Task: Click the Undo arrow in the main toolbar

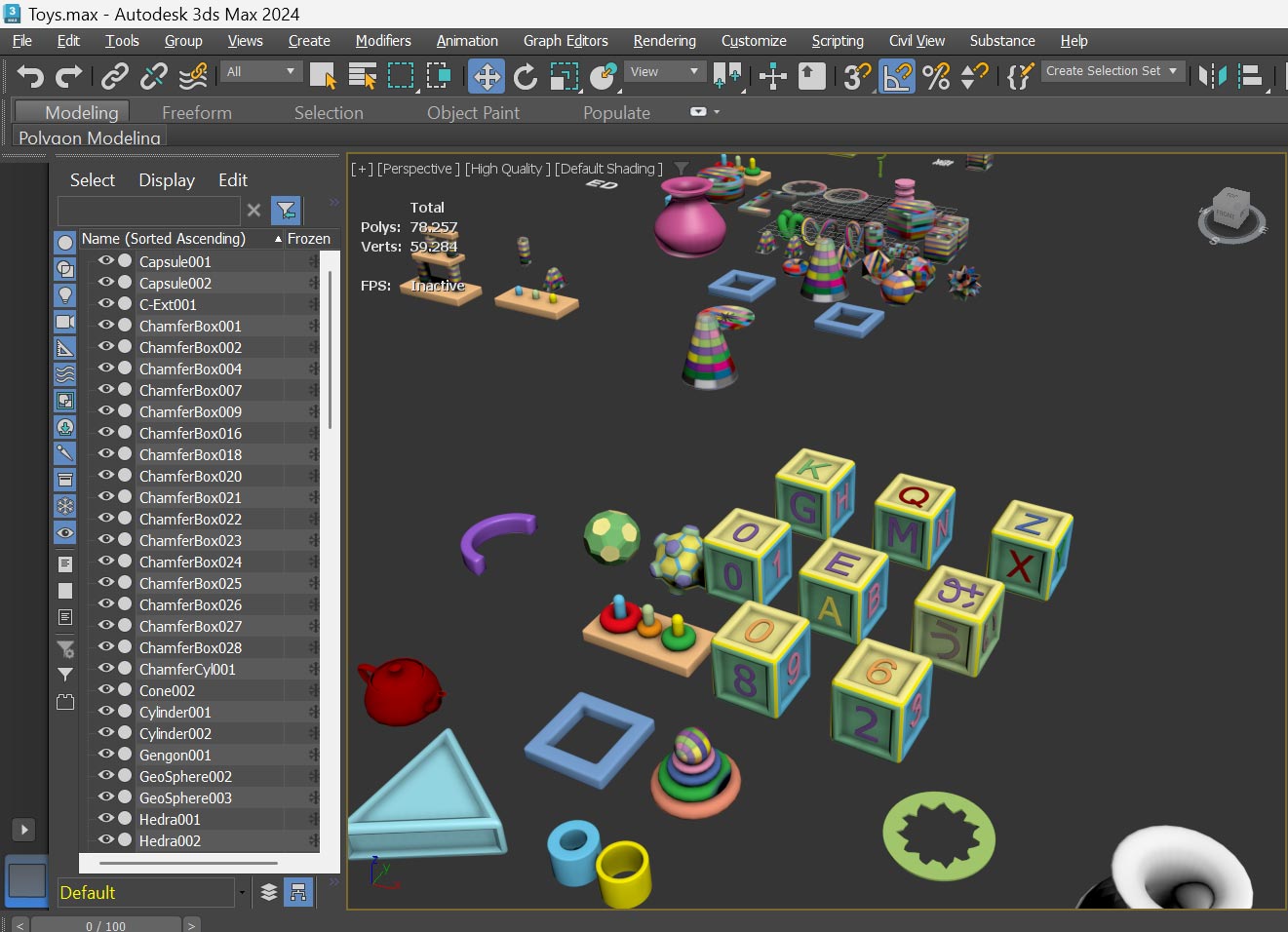Action: (x=30, y=76)
